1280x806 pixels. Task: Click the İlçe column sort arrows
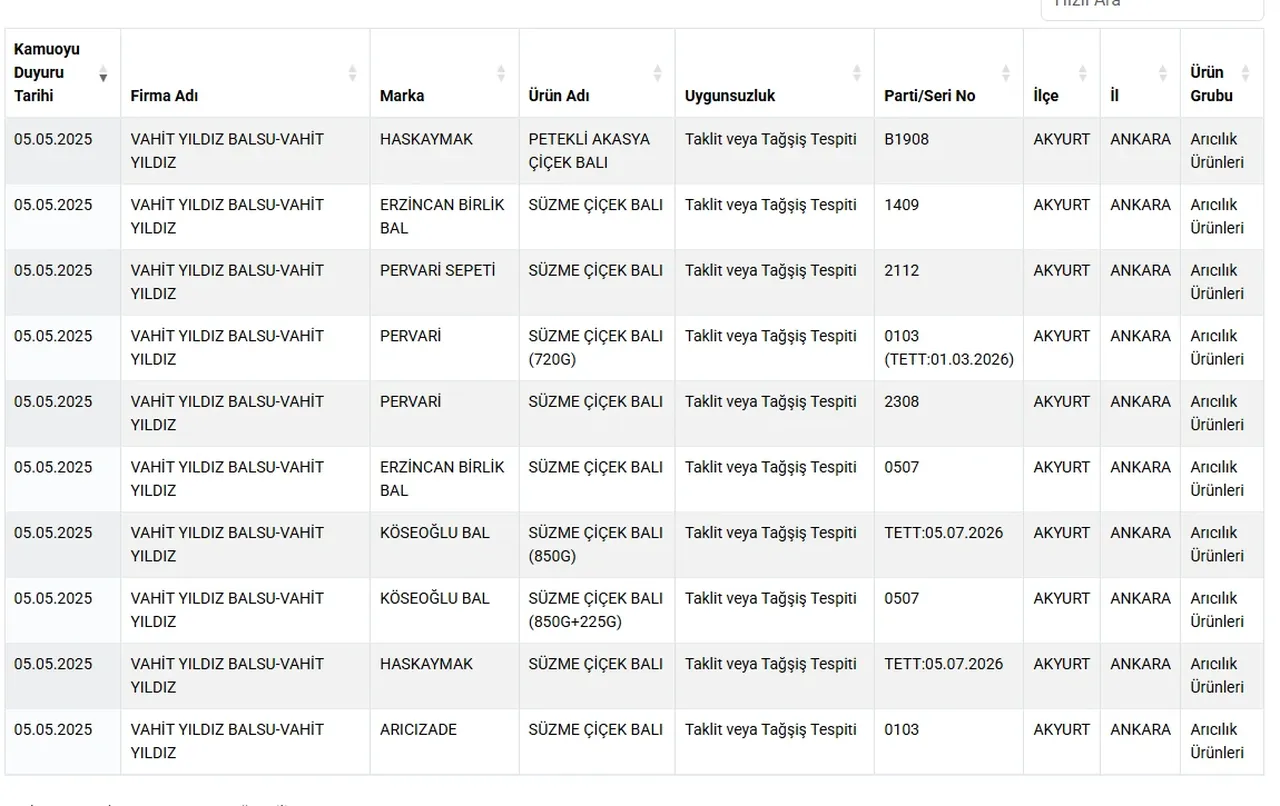pyautogui.click(x=1082, y=73)
